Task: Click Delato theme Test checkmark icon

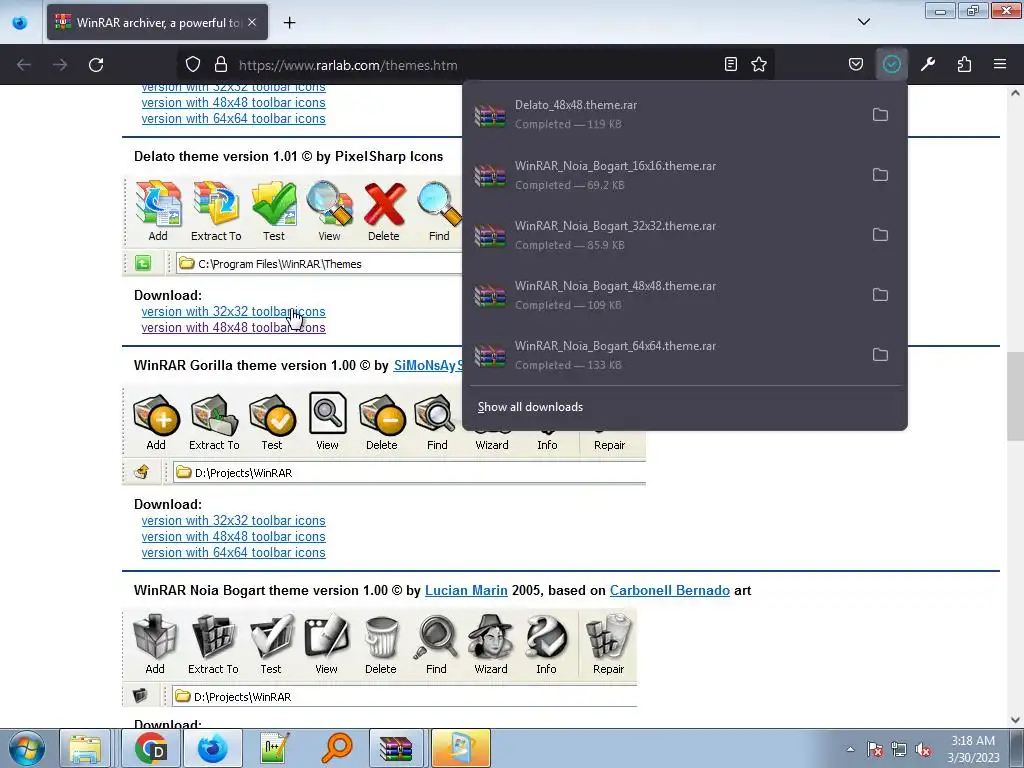Action: [x=274, y=210]
